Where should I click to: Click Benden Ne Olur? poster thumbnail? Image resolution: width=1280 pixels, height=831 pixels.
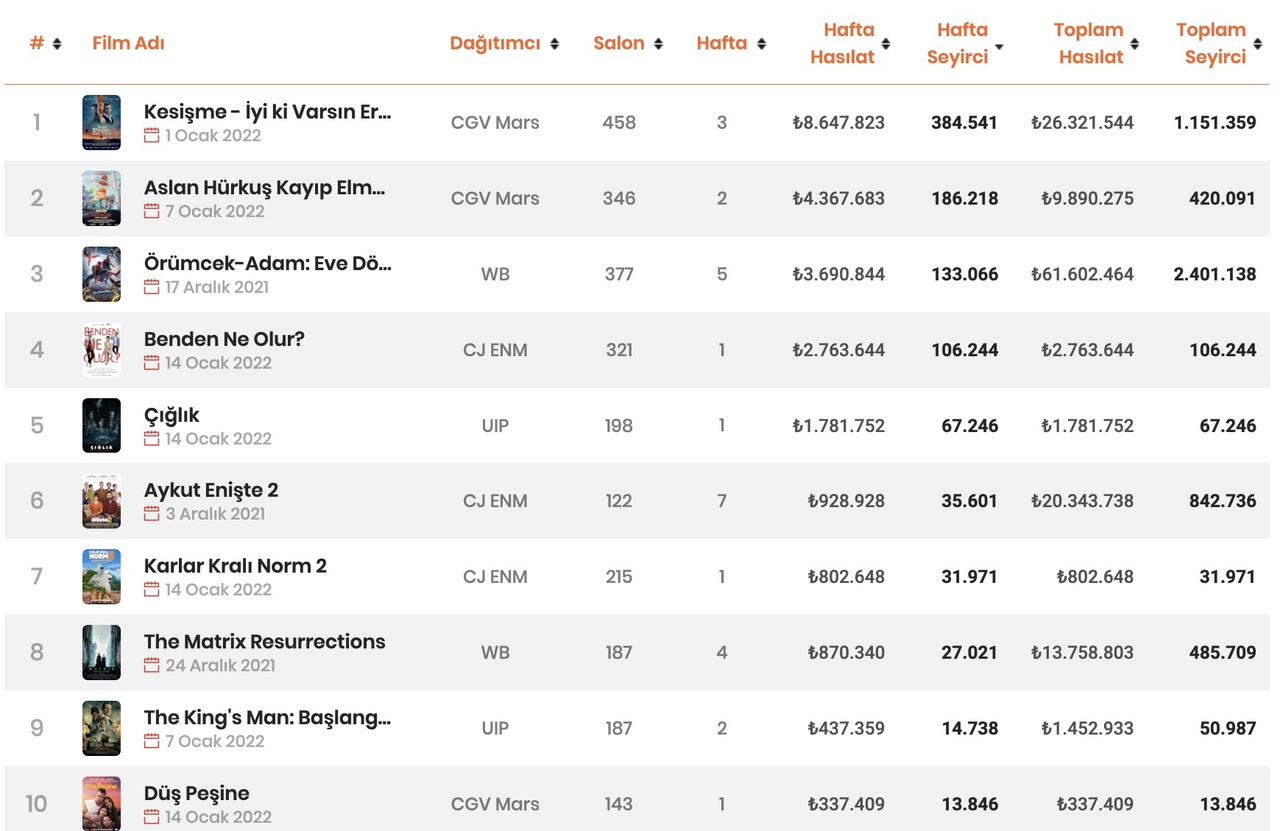click(x=102, y=350)
